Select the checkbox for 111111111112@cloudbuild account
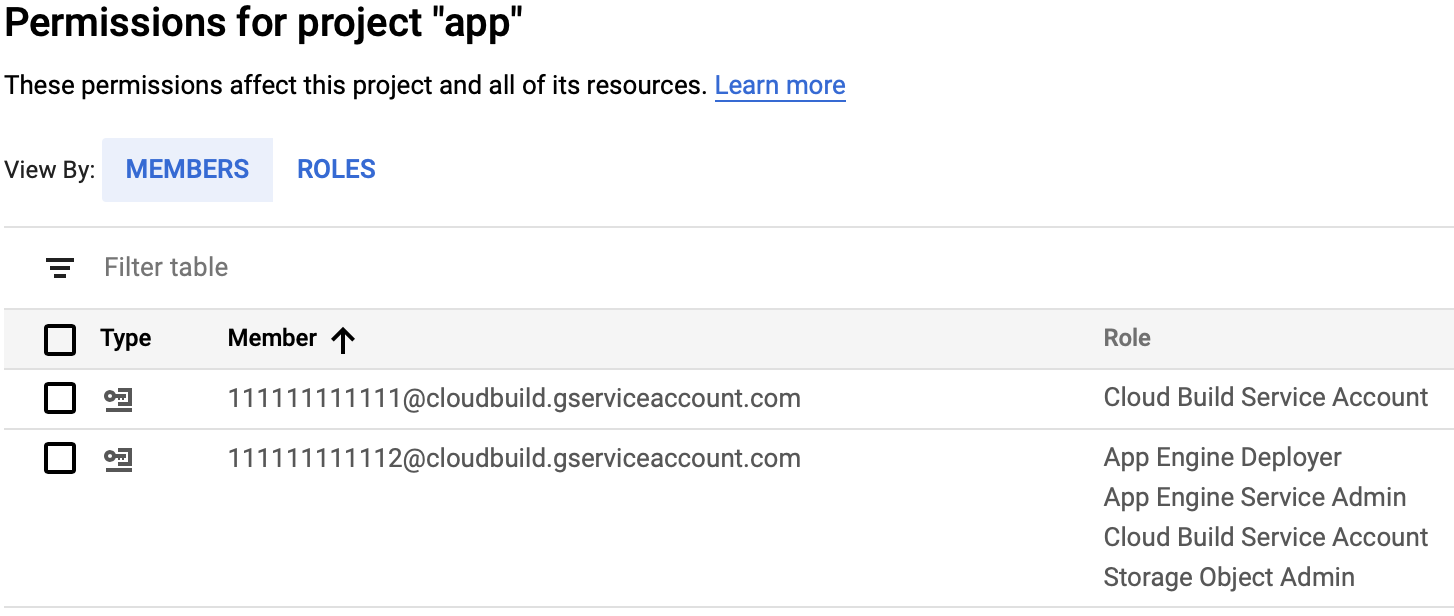Image resolution: width=1454 pixels, height=616 pixels. pyautogui.click(x=60, y=459)
